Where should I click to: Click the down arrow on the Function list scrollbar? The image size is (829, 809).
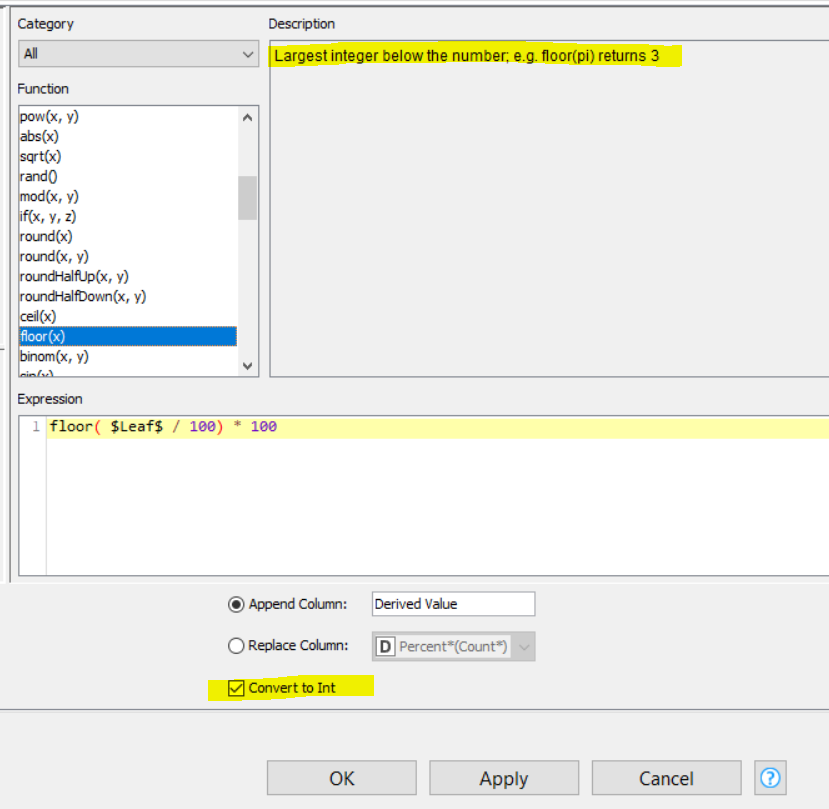point(247,366)
